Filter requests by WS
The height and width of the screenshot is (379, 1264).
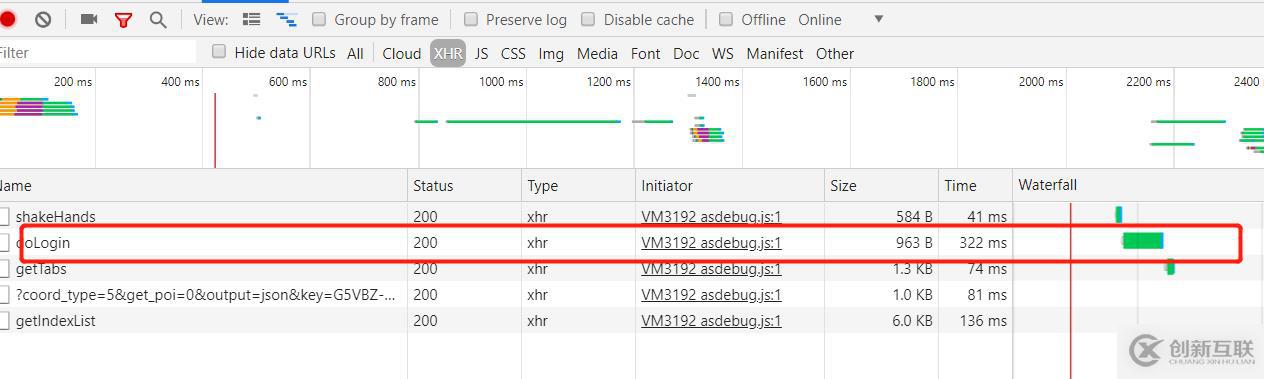(722, 53)
